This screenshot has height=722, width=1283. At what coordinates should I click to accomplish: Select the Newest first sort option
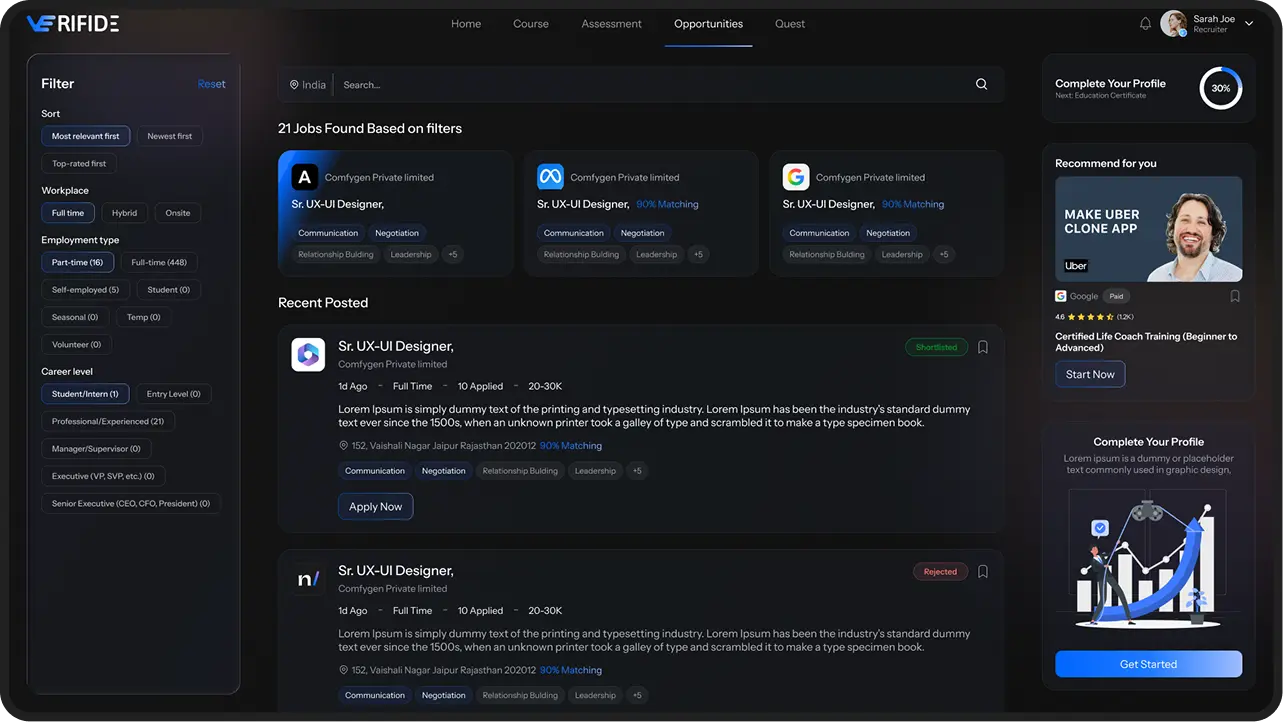[x=170, y=136]
